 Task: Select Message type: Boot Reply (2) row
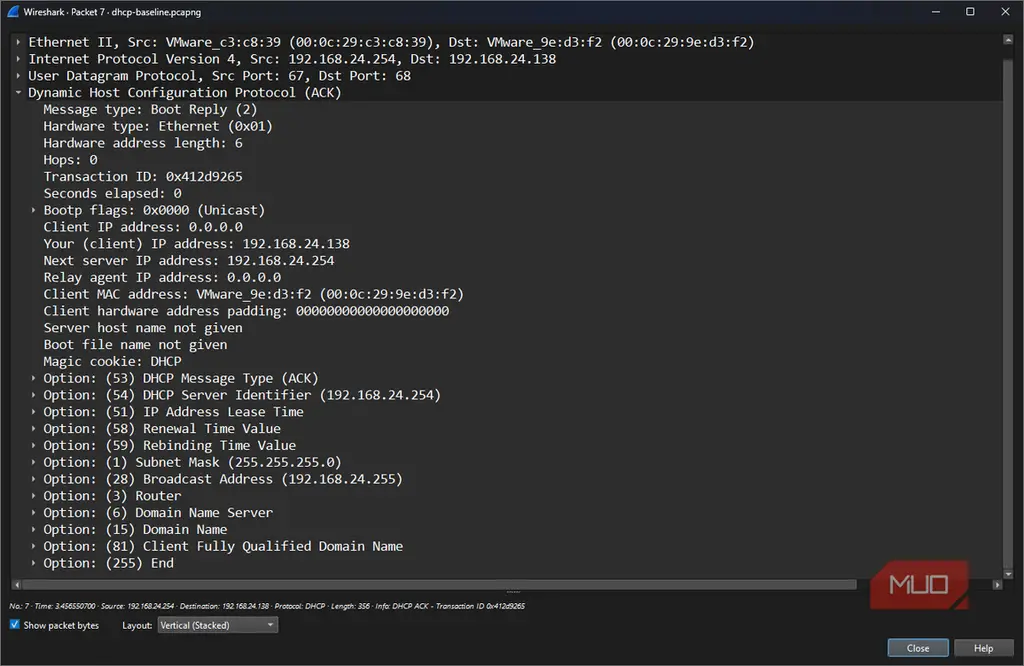tap(150, 110)
